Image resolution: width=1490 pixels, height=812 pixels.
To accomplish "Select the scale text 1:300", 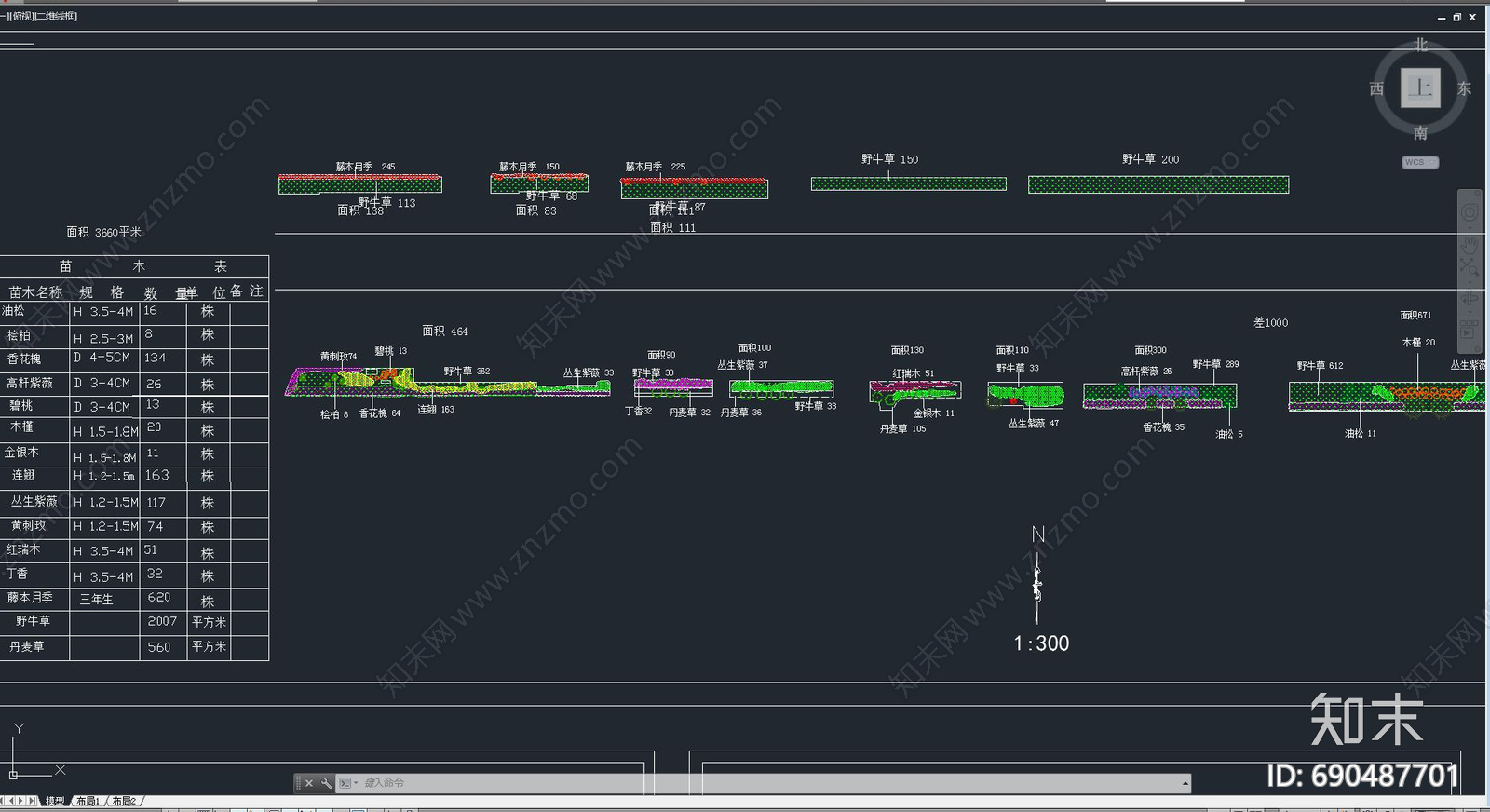I will (1041, 643).
